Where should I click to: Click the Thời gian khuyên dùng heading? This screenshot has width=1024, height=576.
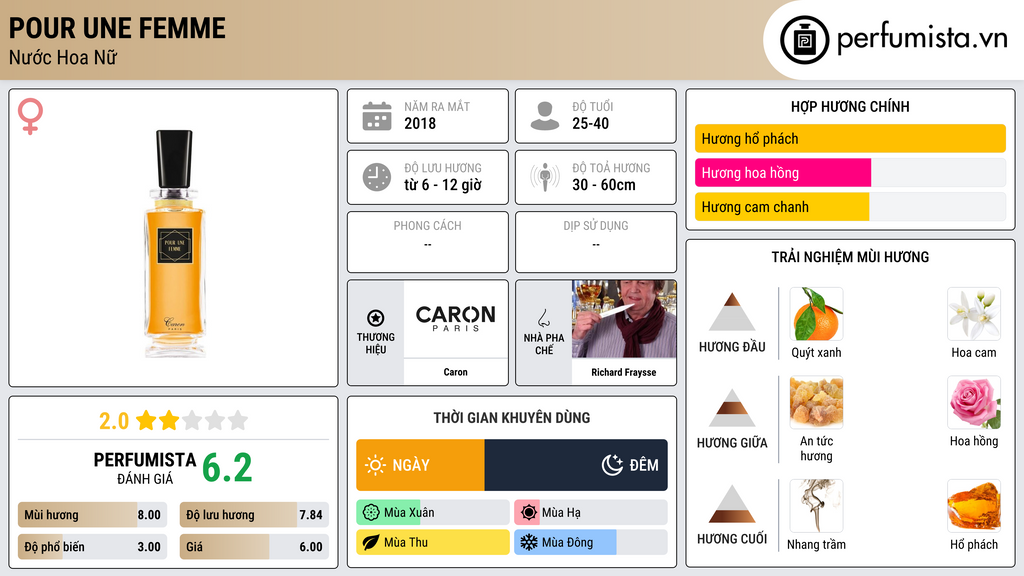[511, 418]
